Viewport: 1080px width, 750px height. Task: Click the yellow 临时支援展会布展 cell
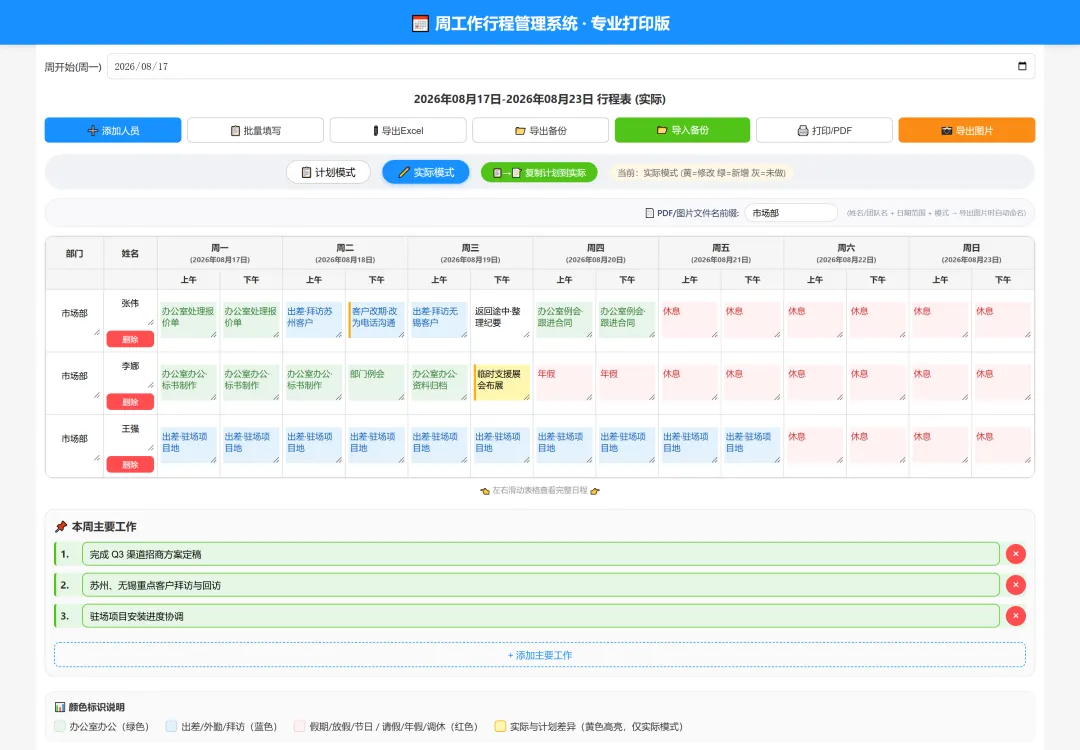[501, 382]
